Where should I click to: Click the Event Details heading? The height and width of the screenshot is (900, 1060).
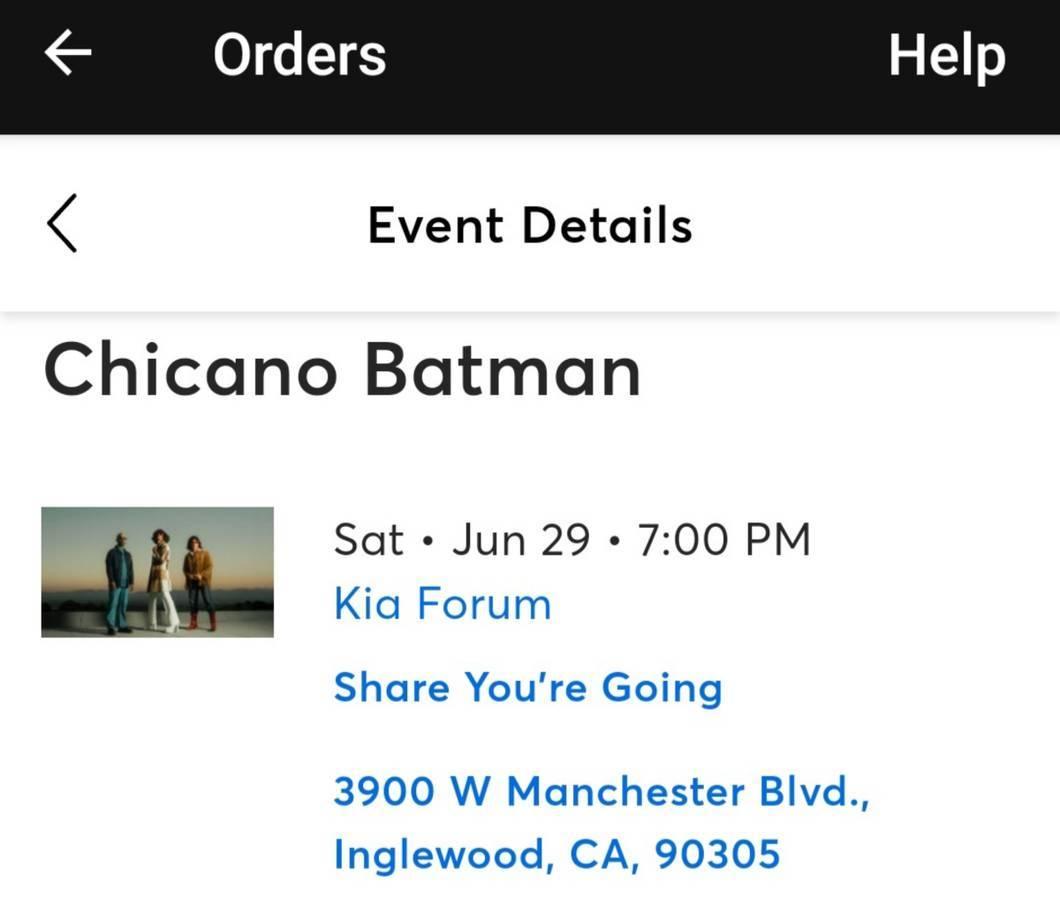(530, 225)
